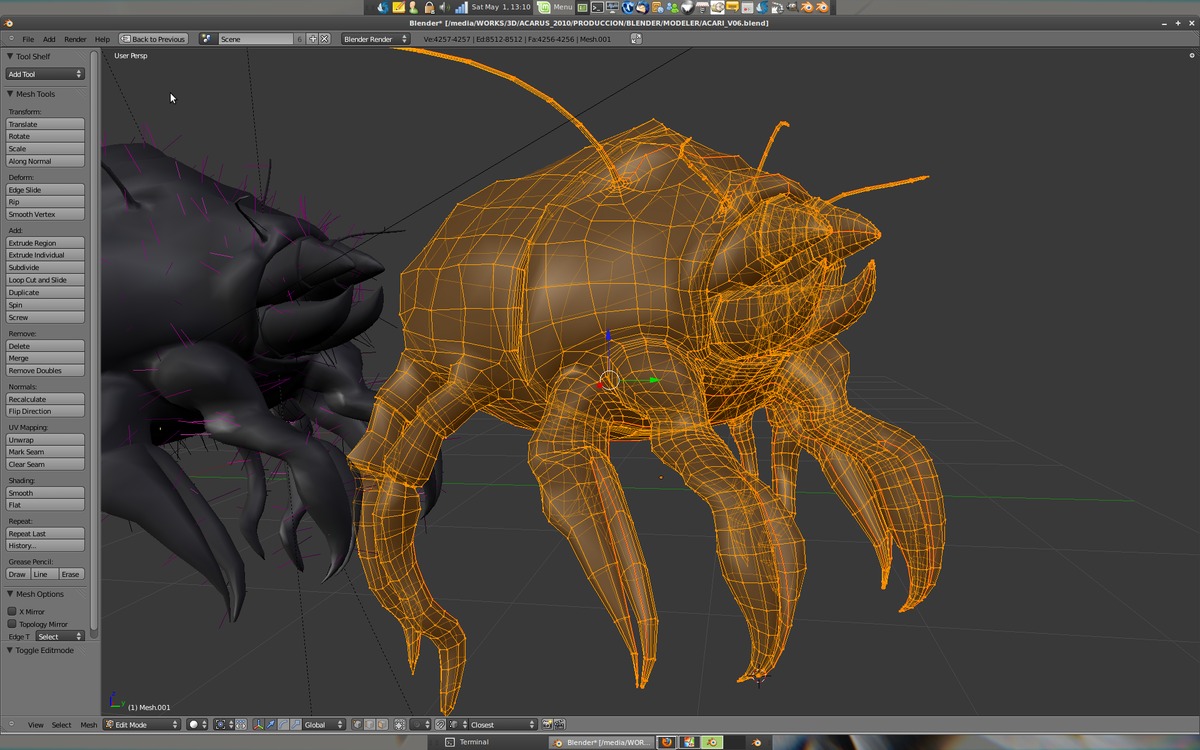
Task: Collapse the info header with the small circle icon
Action: (12, 39)
